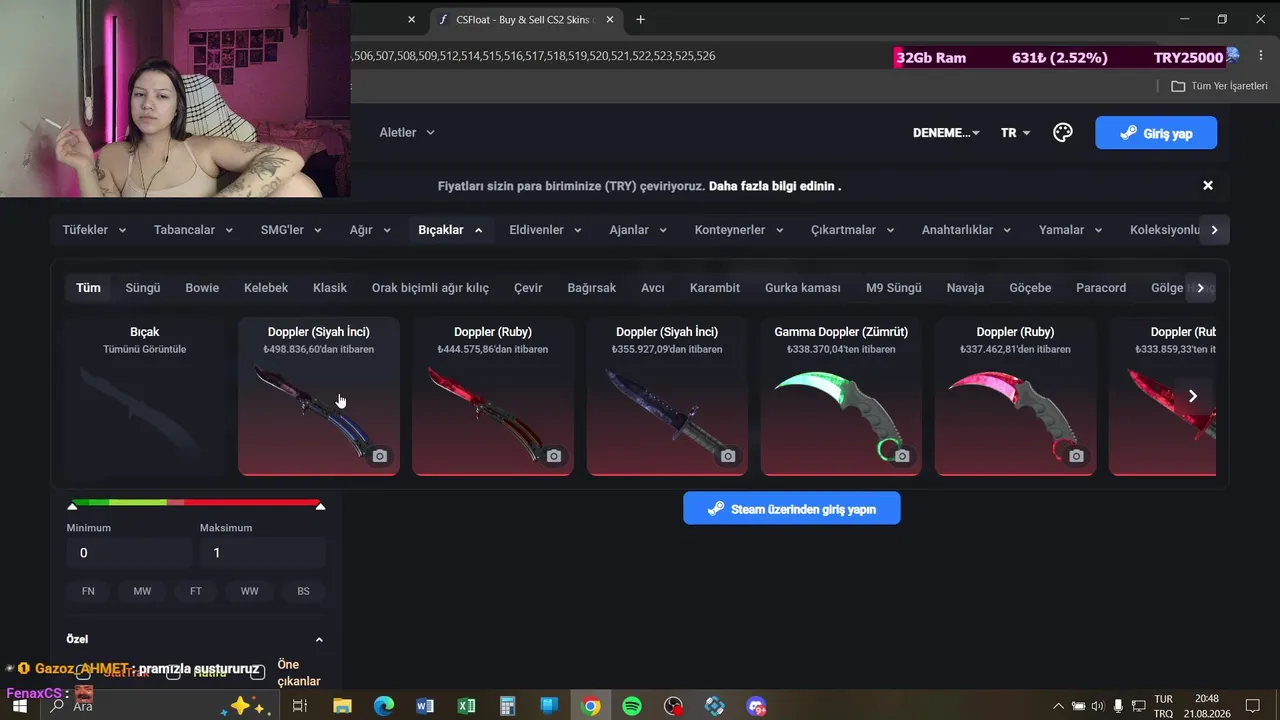
Task: Dismiss the currency conversion notice
Action: pos(1208,185)
